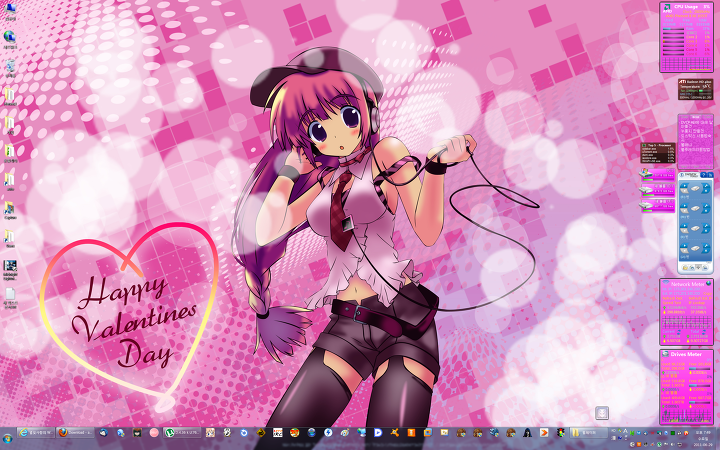This screenshot has height=450, width=720.
Task: Click the blue lightning bolt taskbar icon
Action: pyautogui.click(x=328, y=433)
